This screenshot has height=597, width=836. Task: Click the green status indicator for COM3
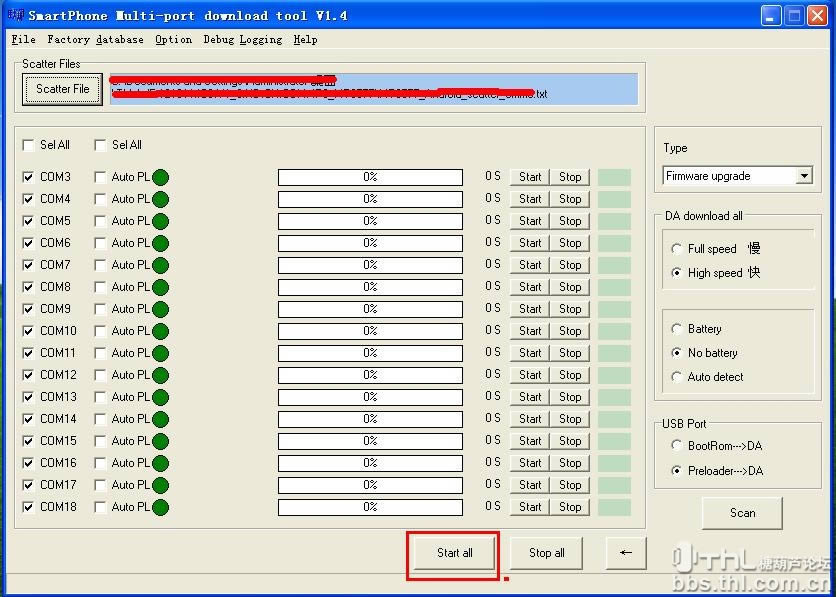point(160,177)
